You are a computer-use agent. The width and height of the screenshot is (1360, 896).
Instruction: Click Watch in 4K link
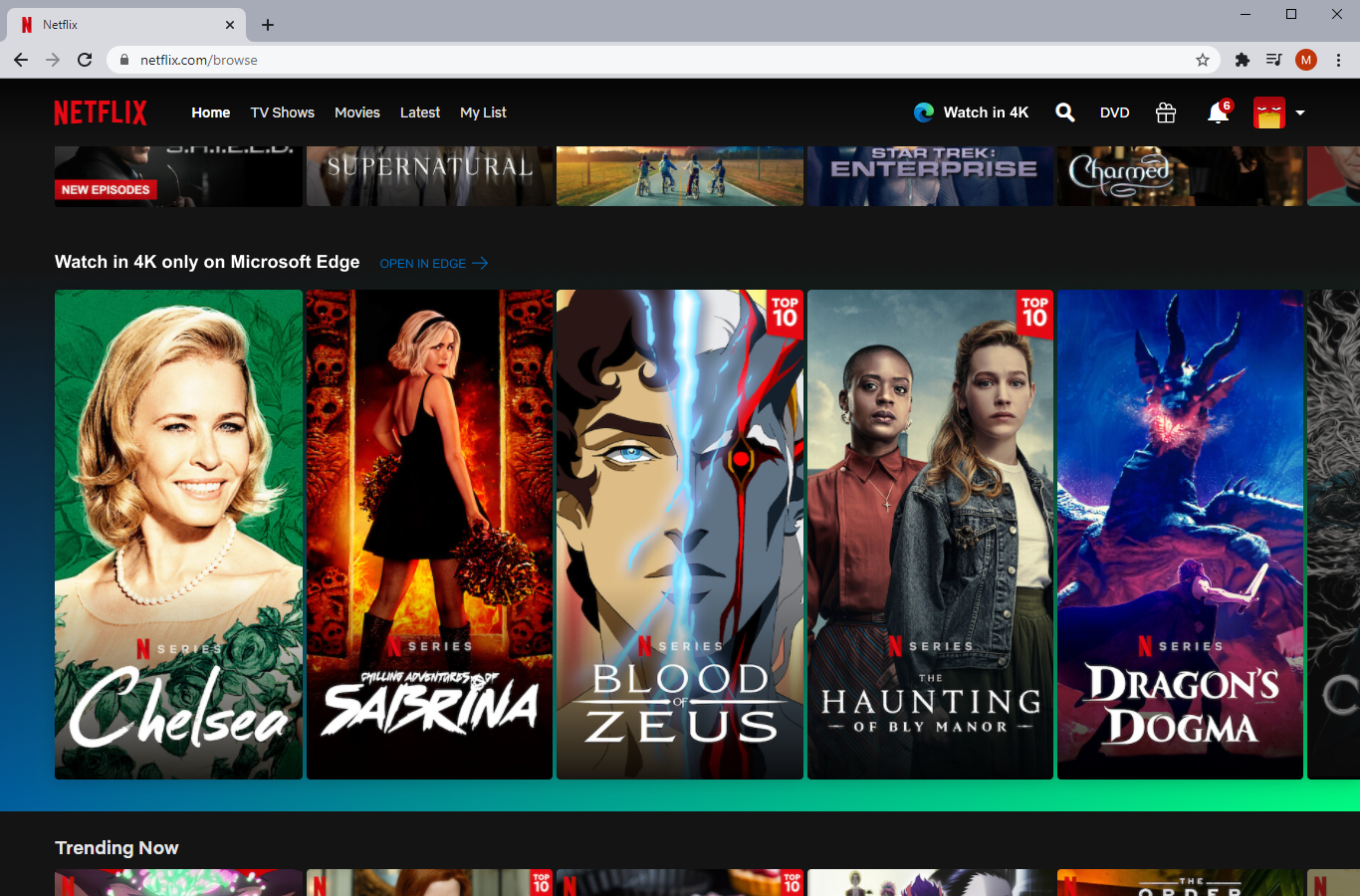point(986,112)
